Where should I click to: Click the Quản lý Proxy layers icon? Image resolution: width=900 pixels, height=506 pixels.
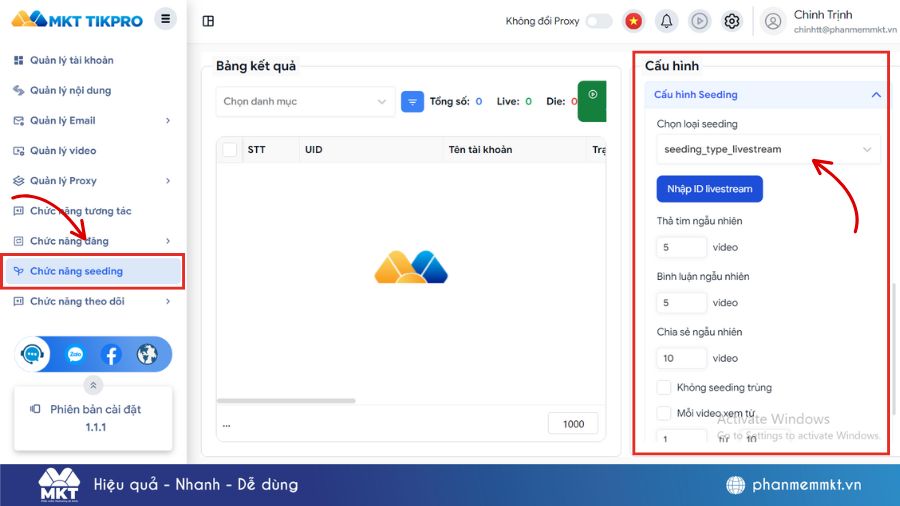tap(18, 181)
